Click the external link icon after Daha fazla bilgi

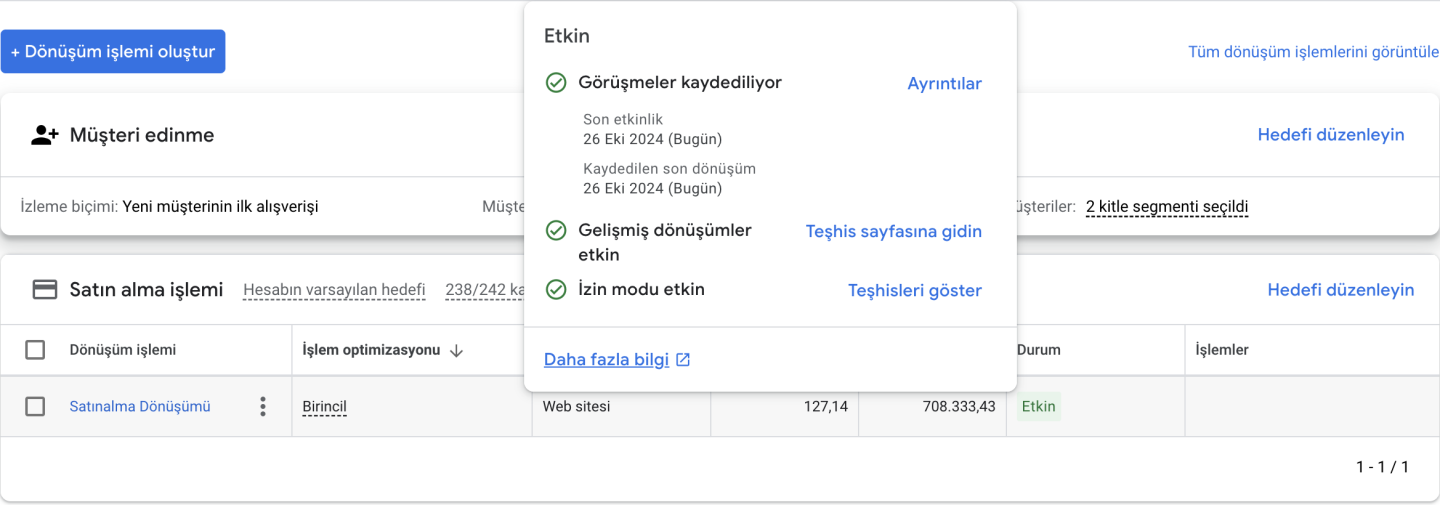click(683, 360)
